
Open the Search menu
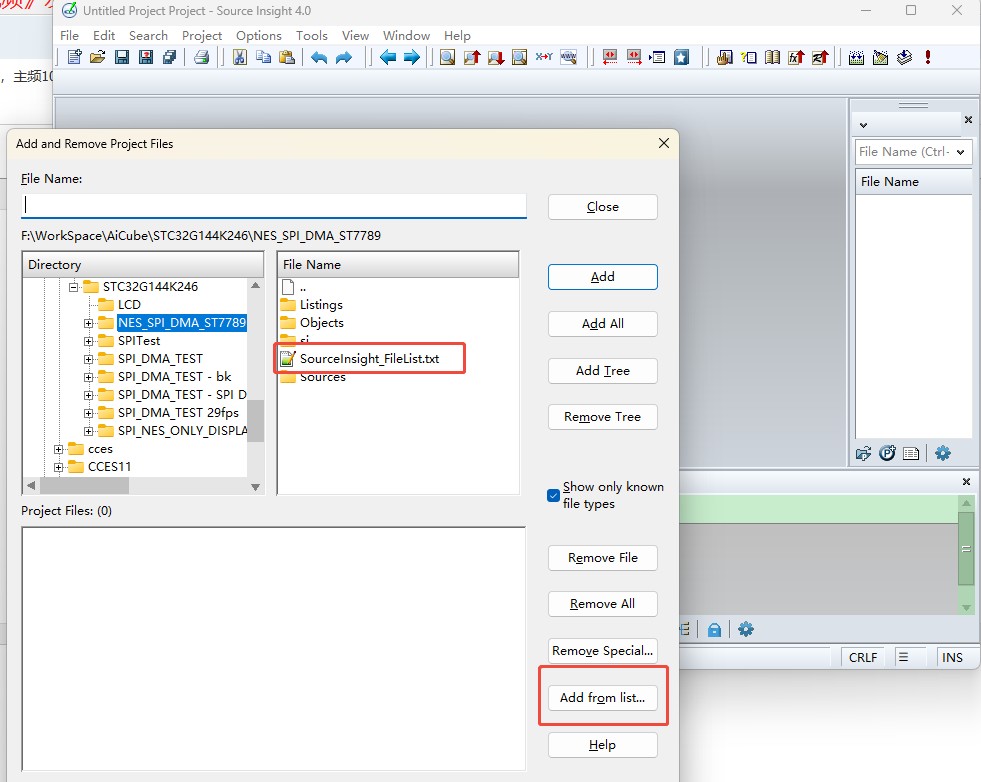[x=148, y=36]
